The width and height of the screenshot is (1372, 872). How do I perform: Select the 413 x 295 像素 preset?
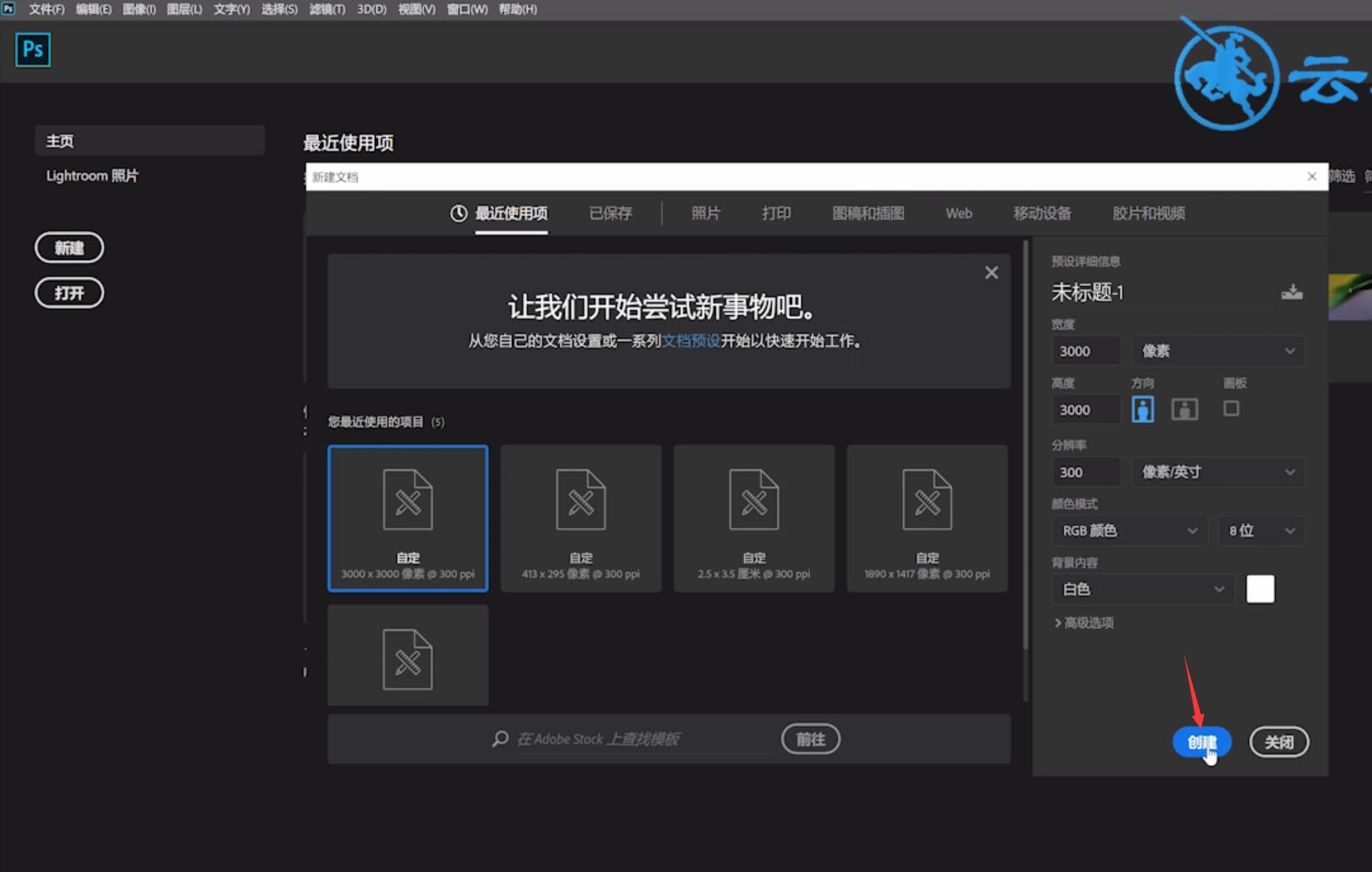581,518
